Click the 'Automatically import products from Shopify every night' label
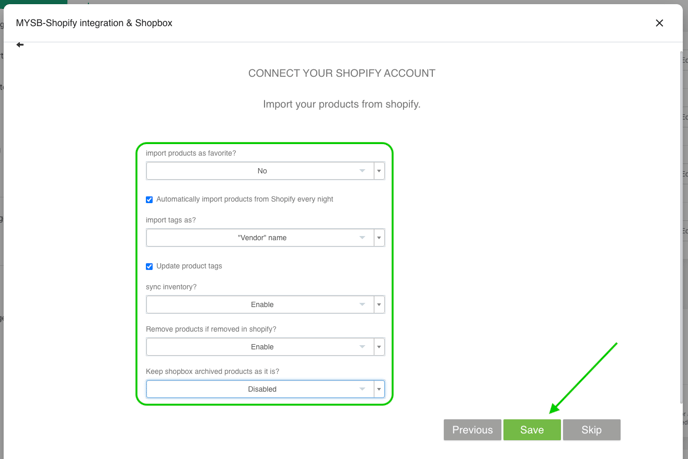Viewport: 688px width, 459px height. [245, 200]
